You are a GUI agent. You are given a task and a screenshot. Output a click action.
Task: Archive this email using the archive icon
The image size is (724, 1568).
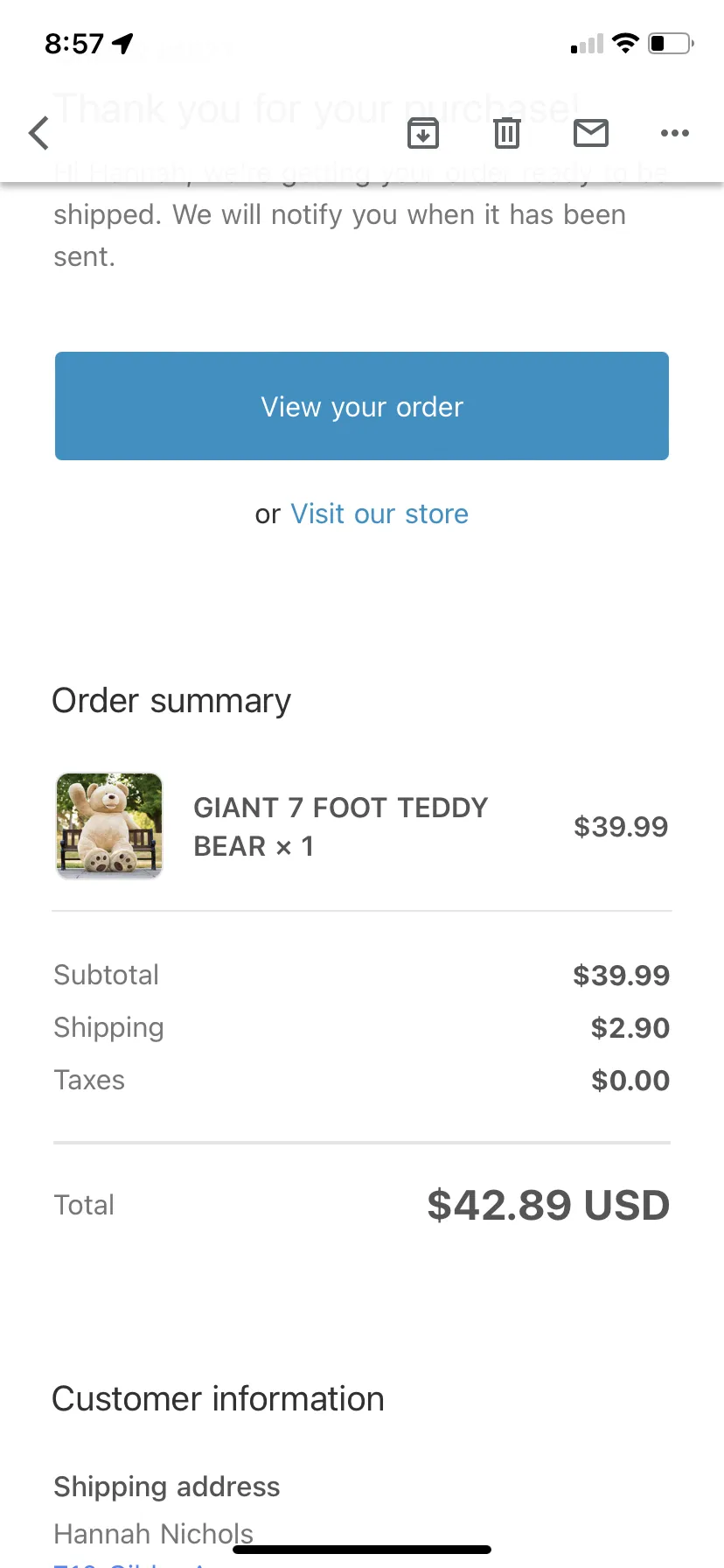coord(423,133)
